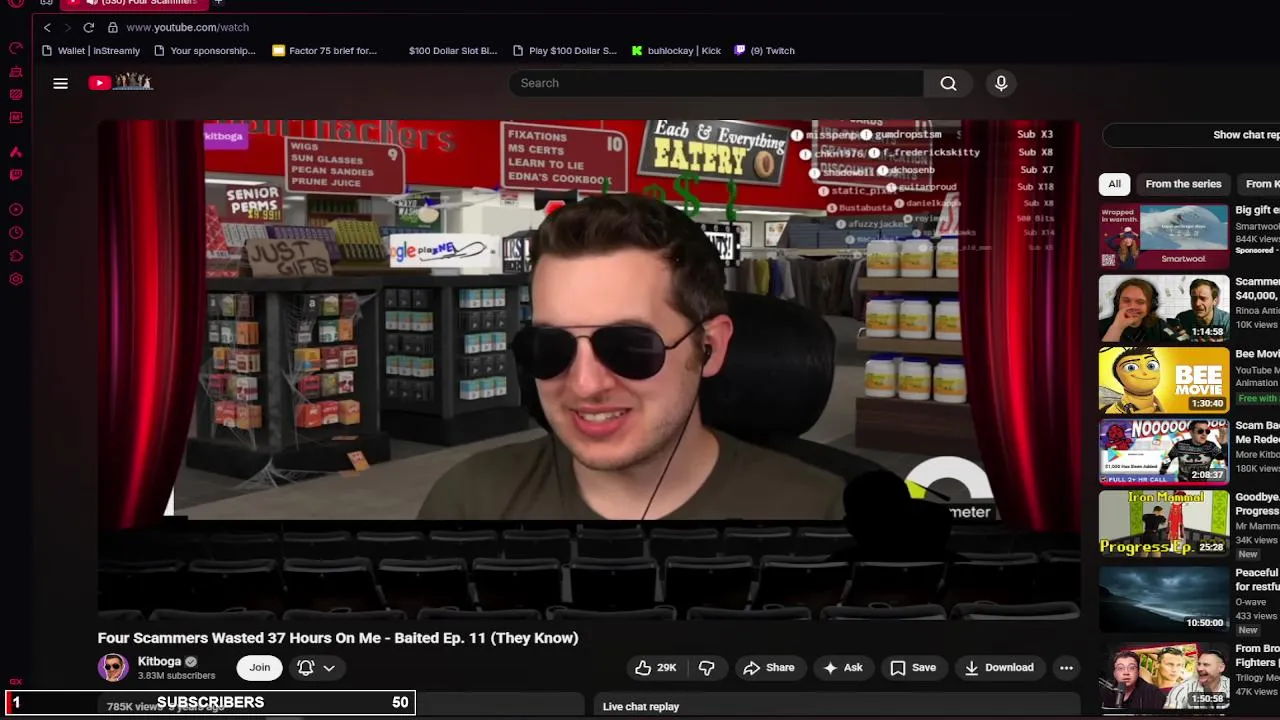Open the 1:14:58 scammers video thumbnail
This screenshot has height=720, width=1280.
(x=1164, y=308)
